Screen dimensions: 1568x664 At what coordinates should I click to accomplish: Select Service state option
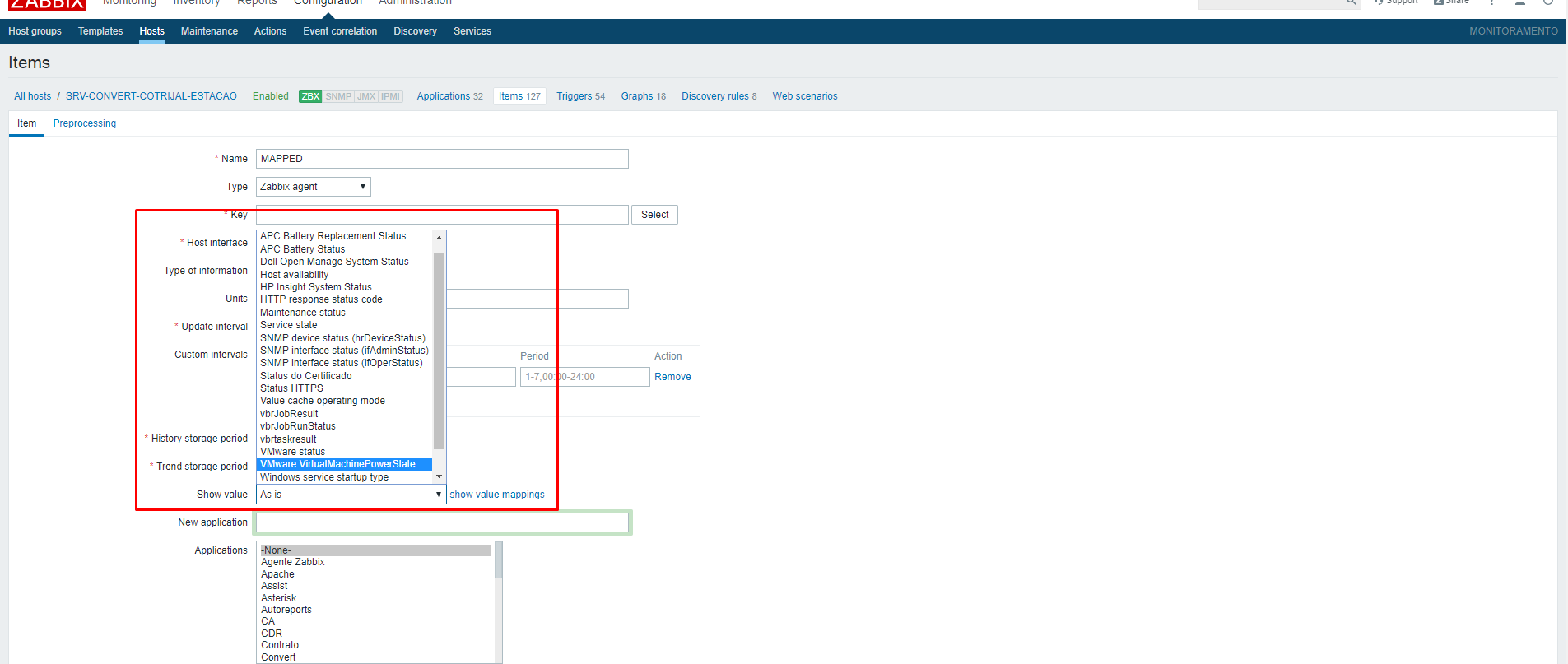pos(345,325)
